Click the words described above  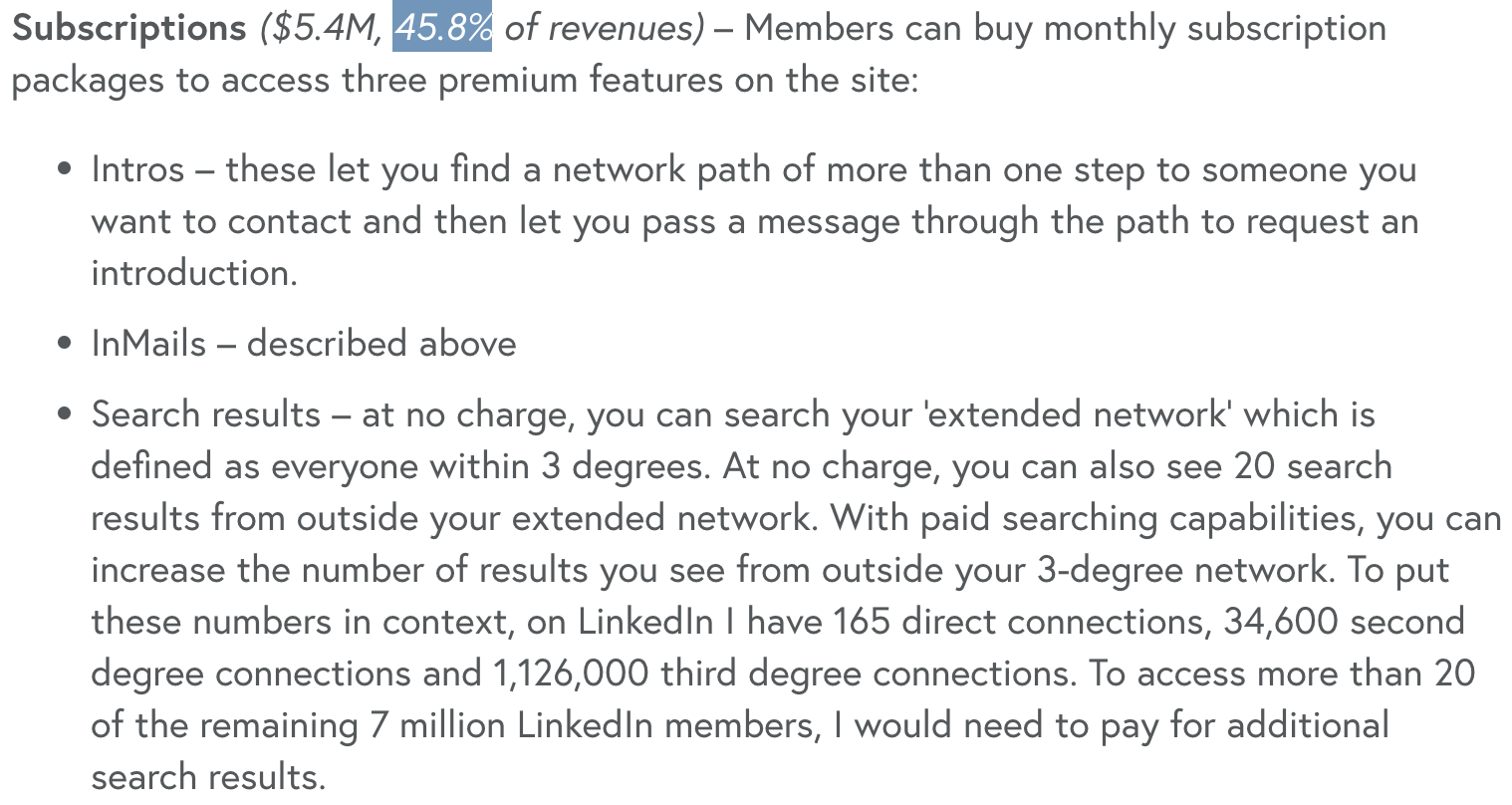click(381, 344)
